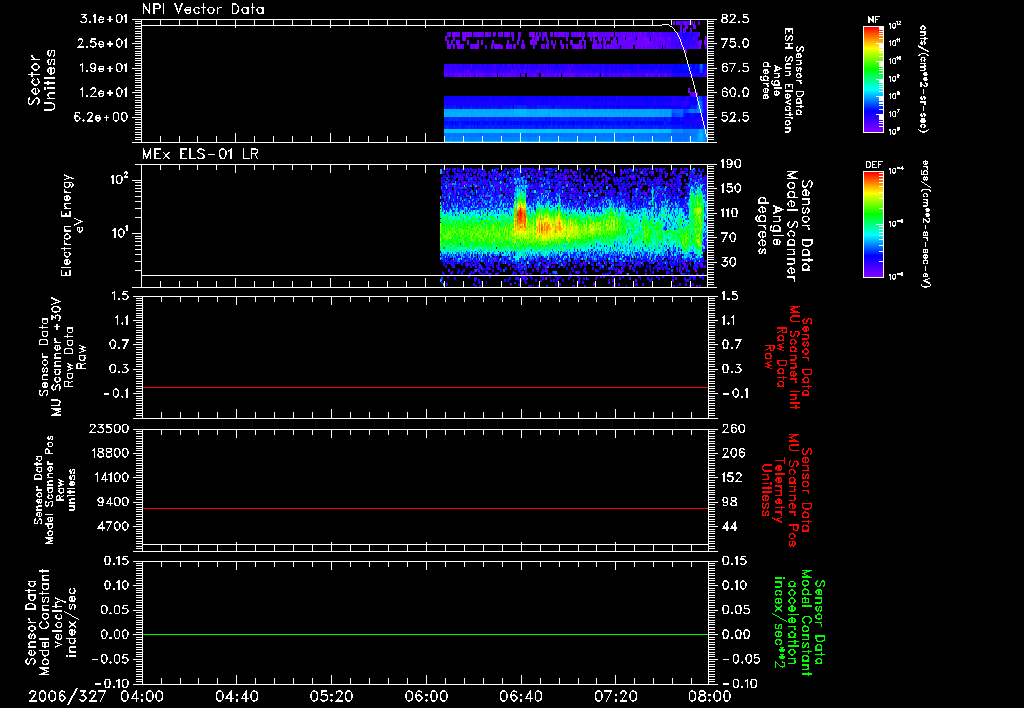
Task: Click the '04:00' time axis label
Action: pos(142,696)
